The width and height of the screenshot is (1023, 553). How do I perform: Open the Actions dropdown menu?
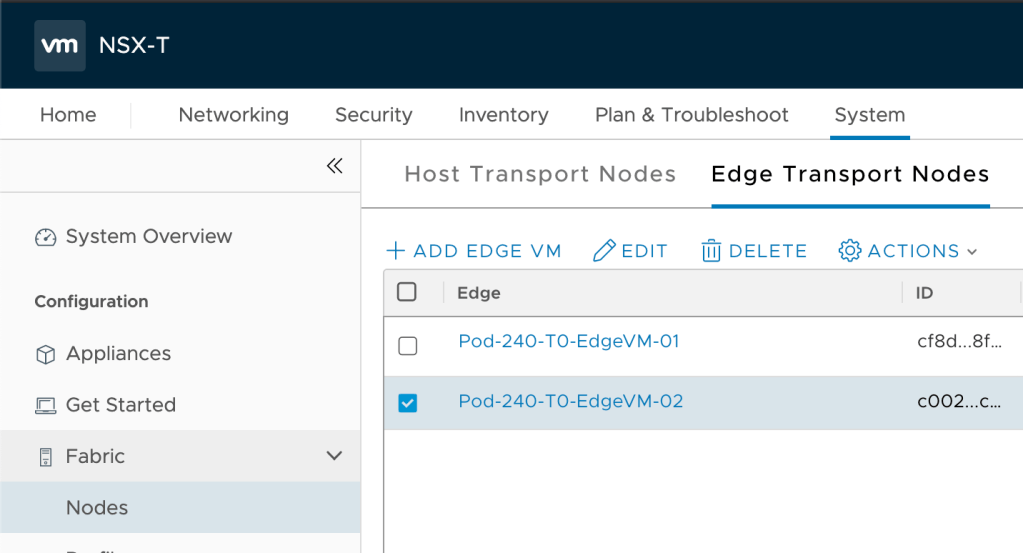908,251
